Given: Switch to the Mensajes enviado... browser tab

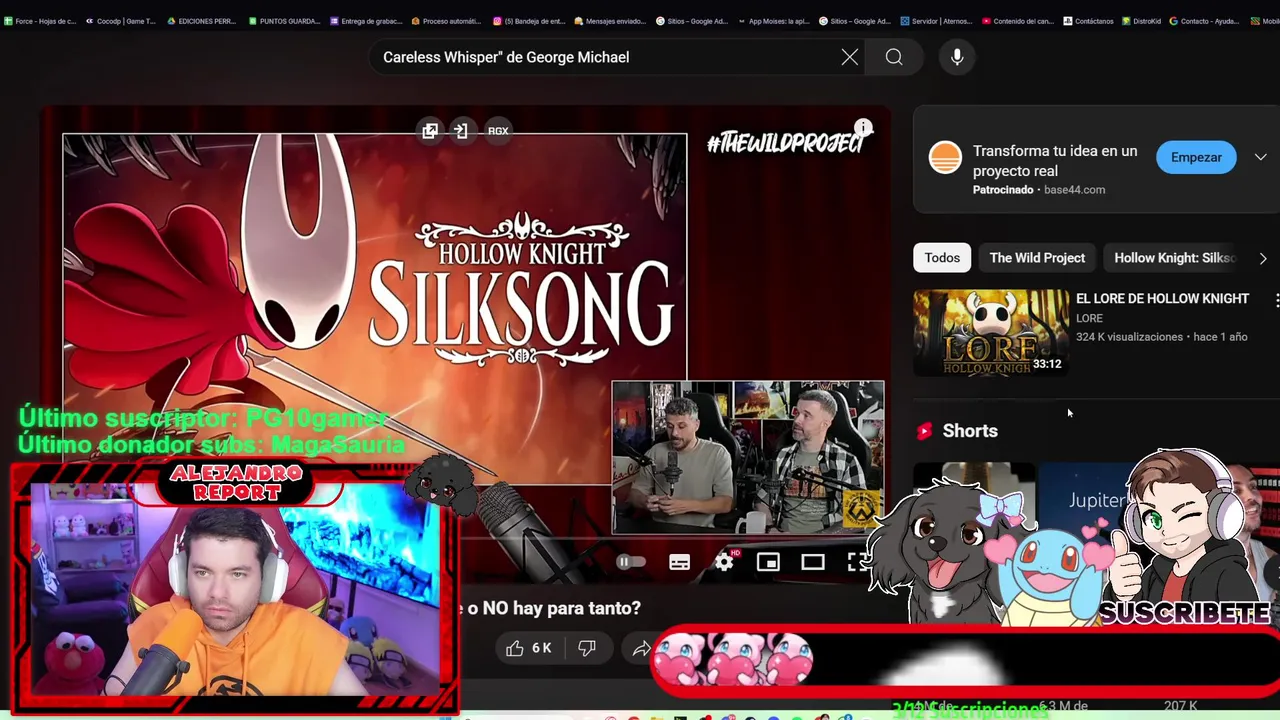Looking at the screenshot, I should (x=609, y=20).
